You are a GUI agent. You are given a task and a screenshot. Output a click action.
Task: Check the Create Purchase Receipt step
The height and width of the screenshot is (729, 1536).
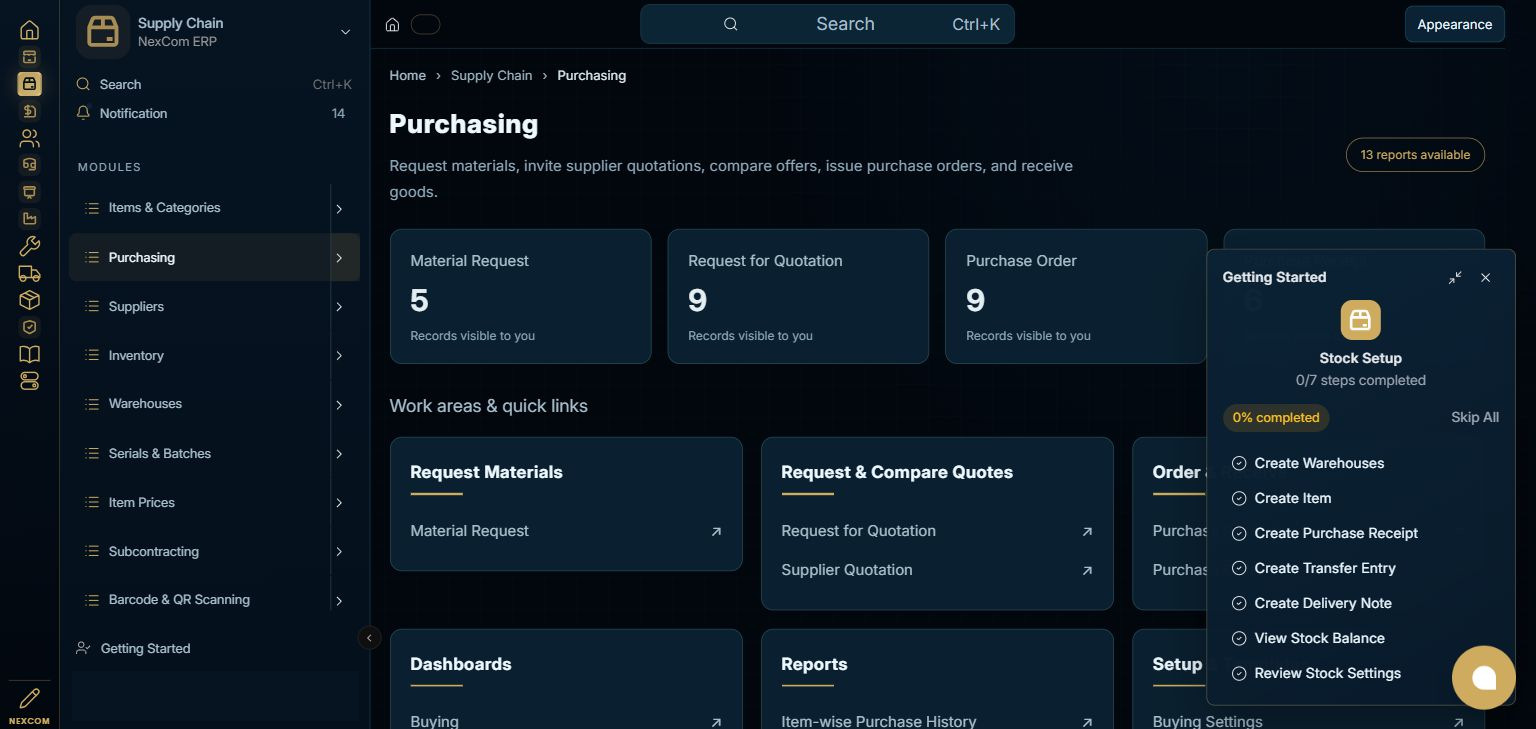pos(1325,533)
